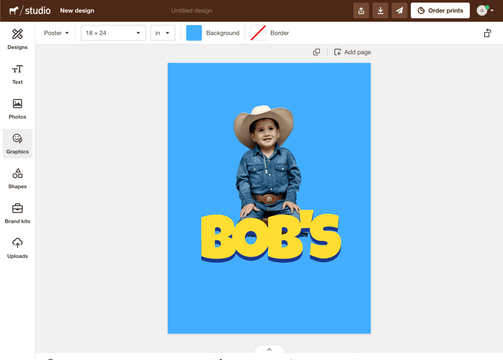Click the paper plane send icon
This screenshot has height=360, width=503.
point(399,11)
